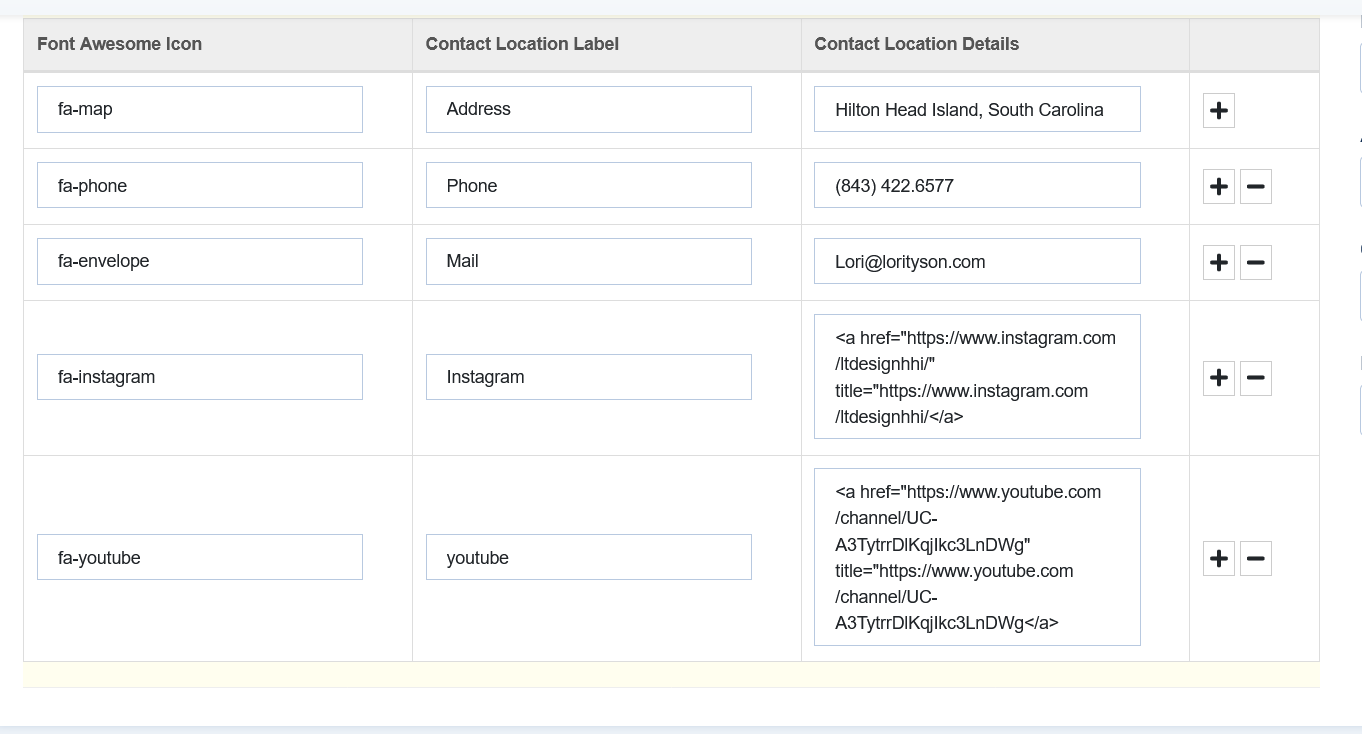
Task: Click the Instagram link HTML text area
Action: 976,377
